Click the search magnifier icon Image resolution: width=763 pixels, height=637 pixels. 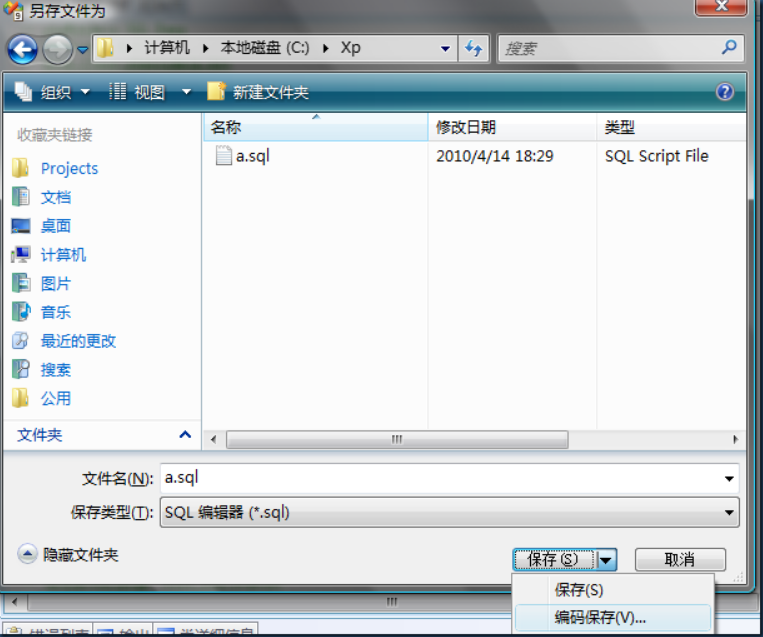tap(729, 47)
